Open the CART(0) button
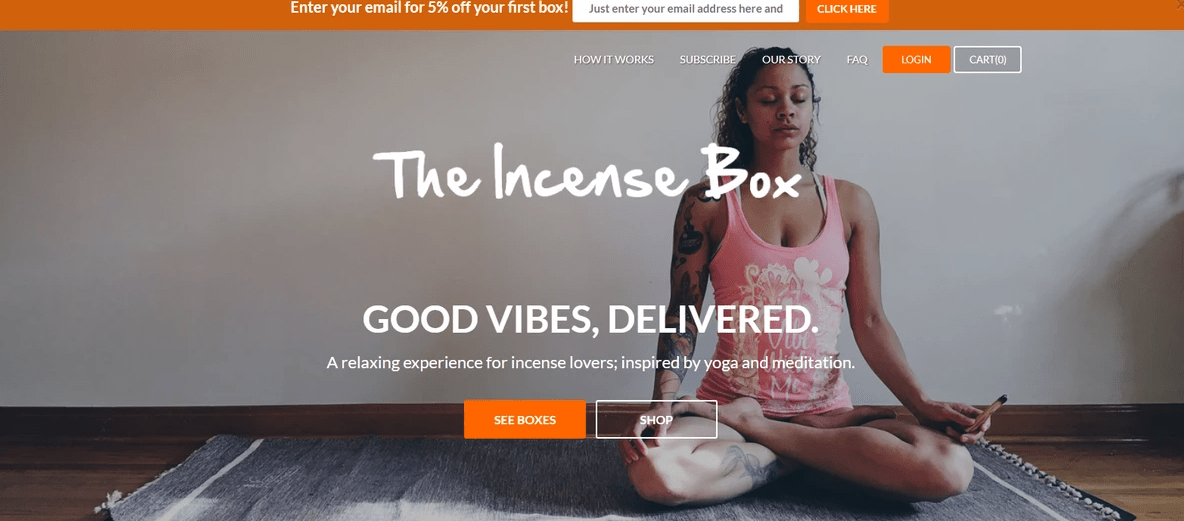 click(x=988, y=60)
